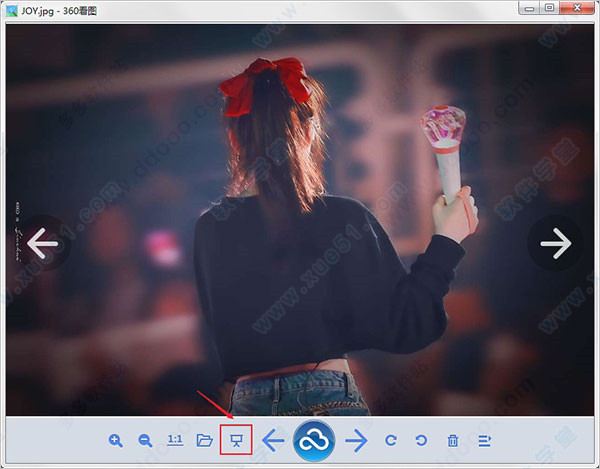
Task: Open a file with the folder icon
Action: pos(205,440)
